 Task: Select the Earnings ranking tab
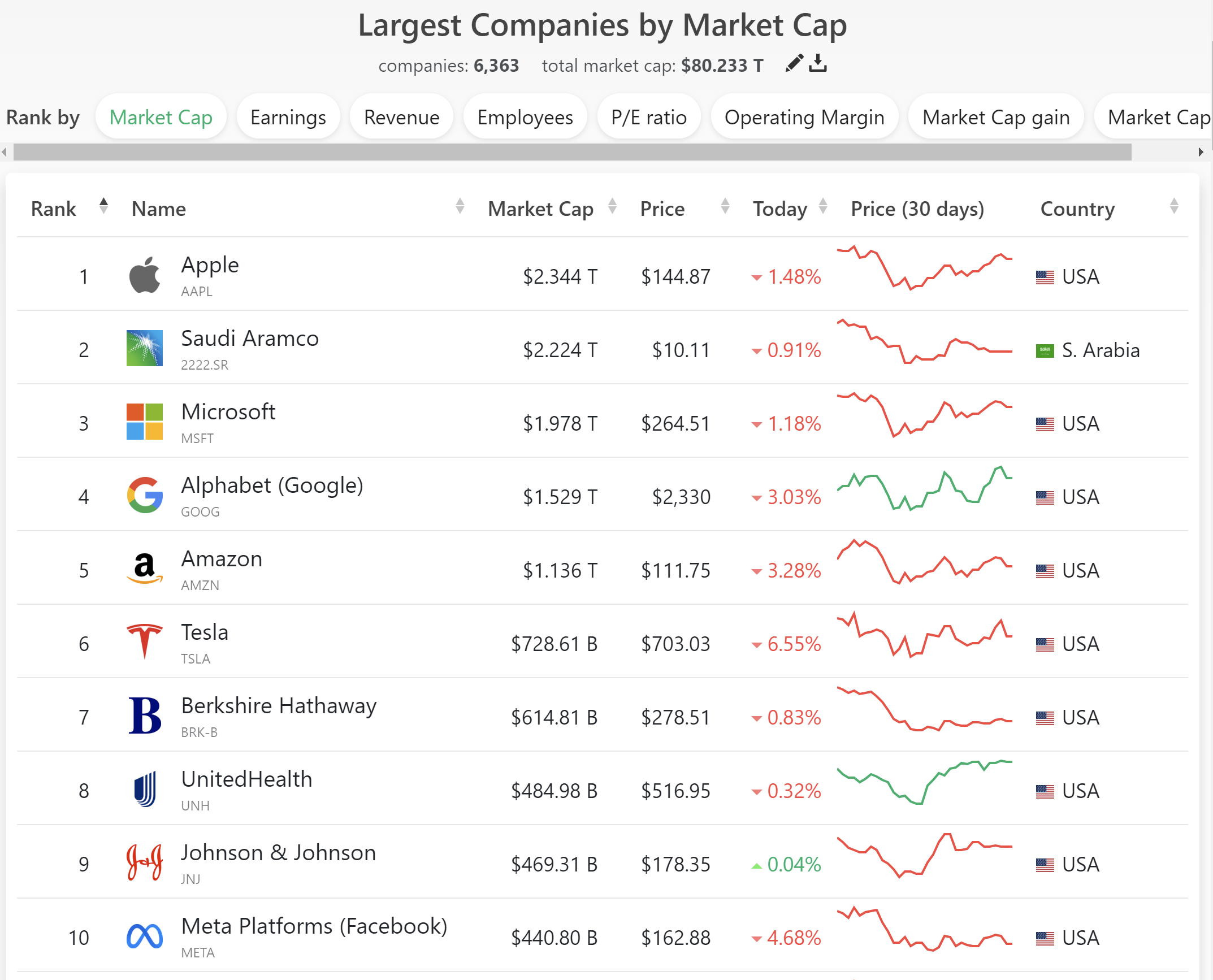point(288,118)
